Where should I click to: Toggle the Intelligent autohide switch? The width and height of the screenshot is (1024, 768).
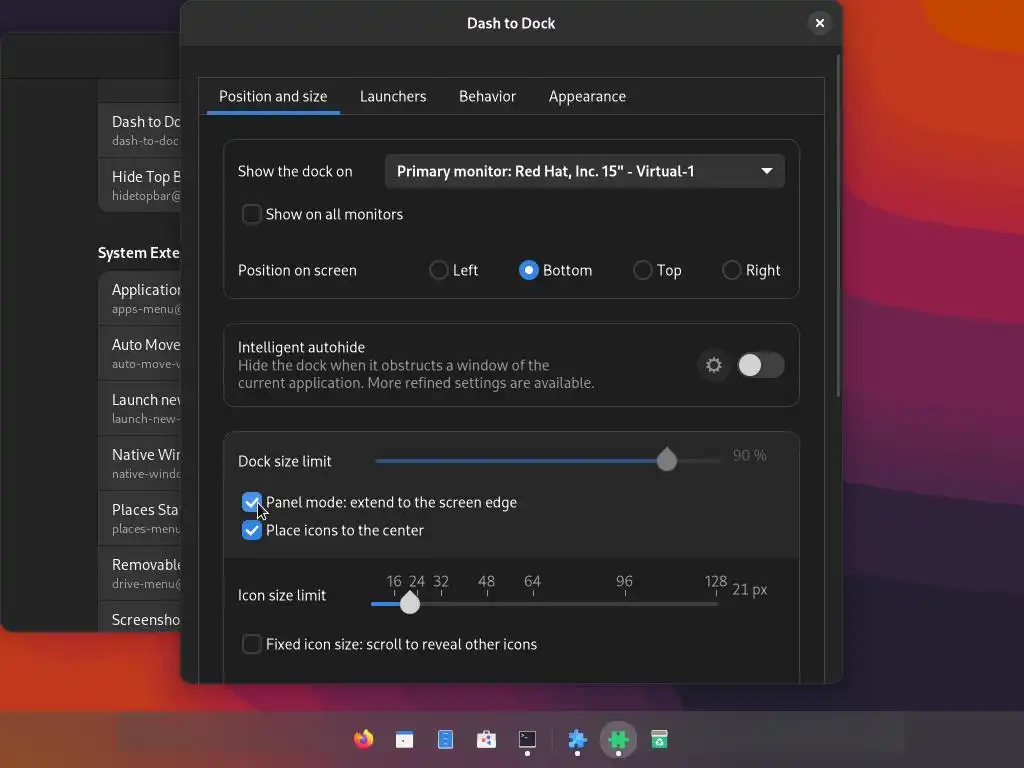pos(761,365)
